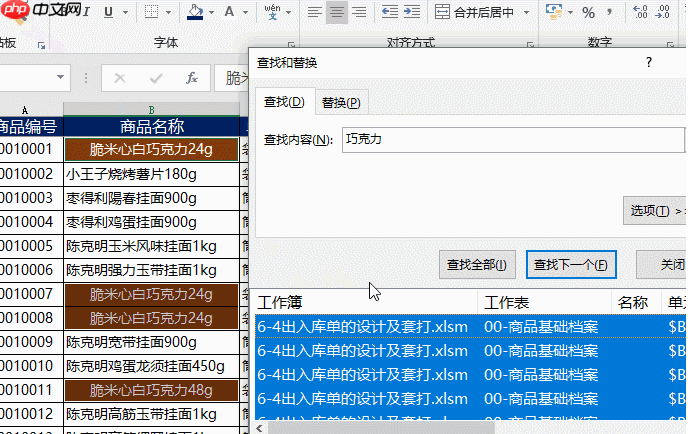Screen dimensions: 697x434
Task: Apply percent style
Action: coord(589,12)
